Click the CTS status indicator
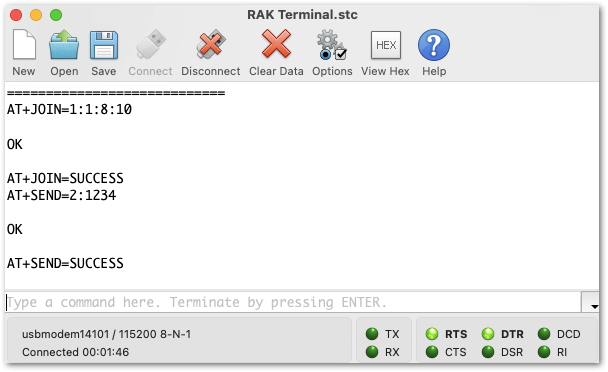The width and height of the screenshot is (608, 372). (432, 352)
